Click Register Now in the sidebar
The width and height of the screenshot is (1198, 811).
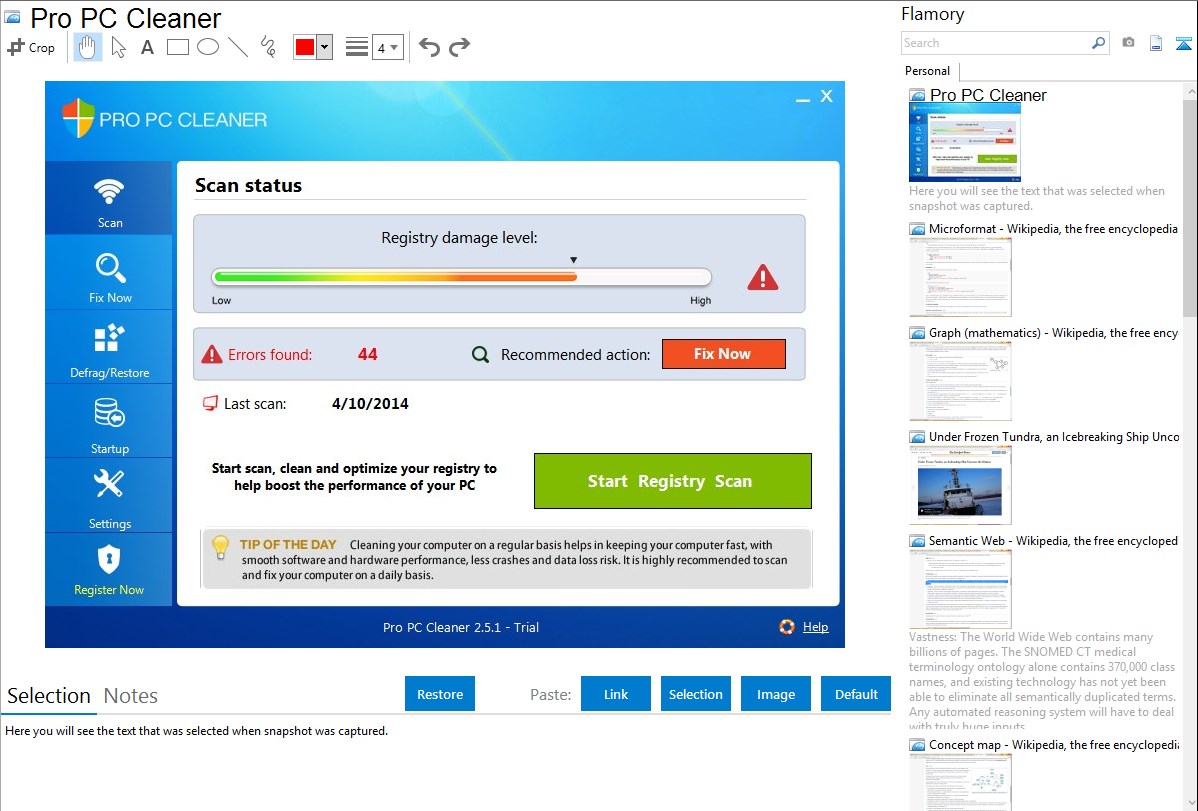coord(109,570)
